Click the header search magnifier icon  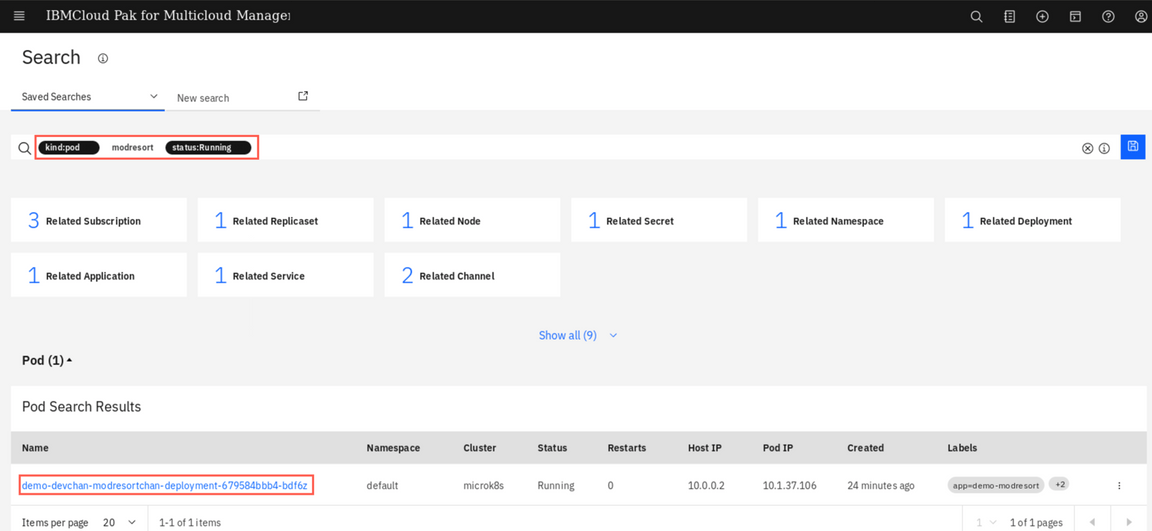(976, 17)
